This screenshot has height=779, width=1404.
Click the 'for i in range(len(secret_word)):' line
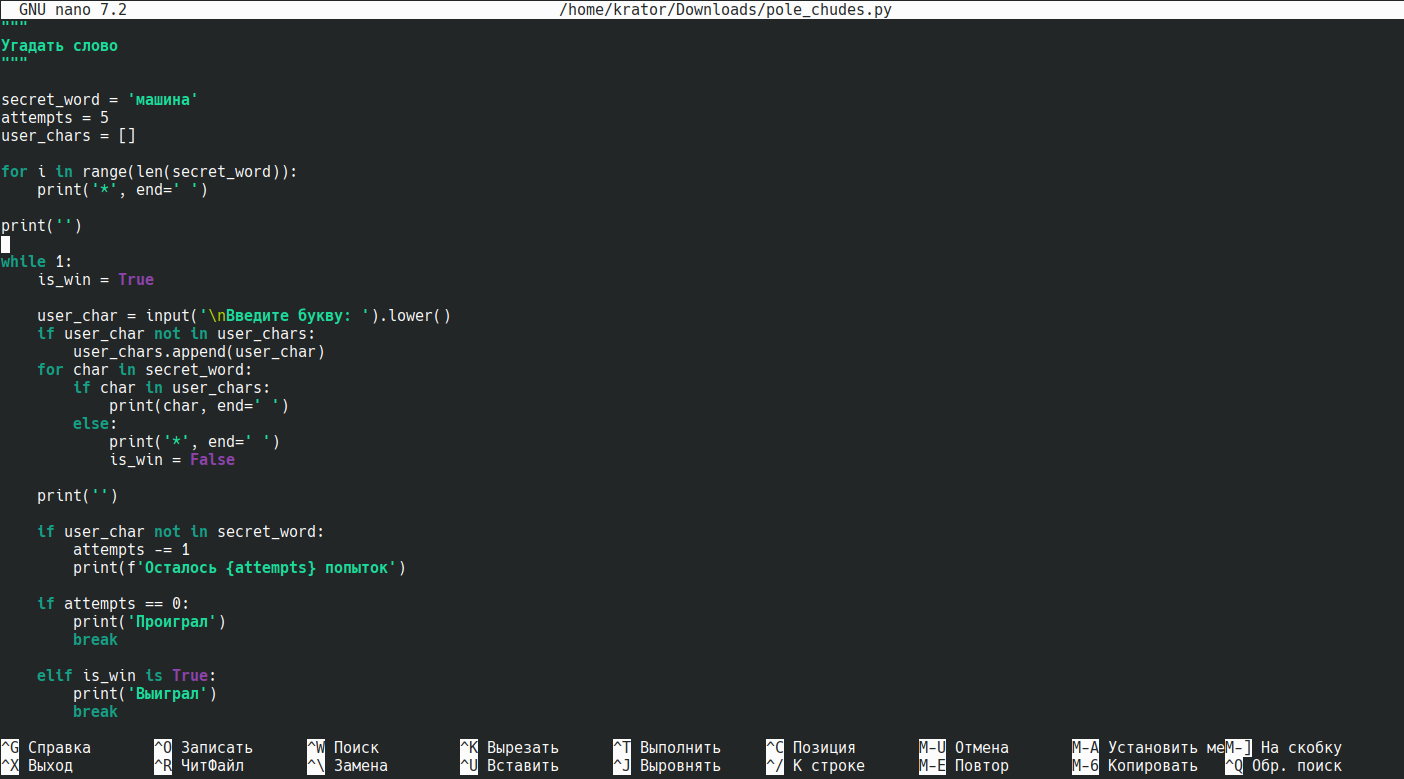coord(150,172)
